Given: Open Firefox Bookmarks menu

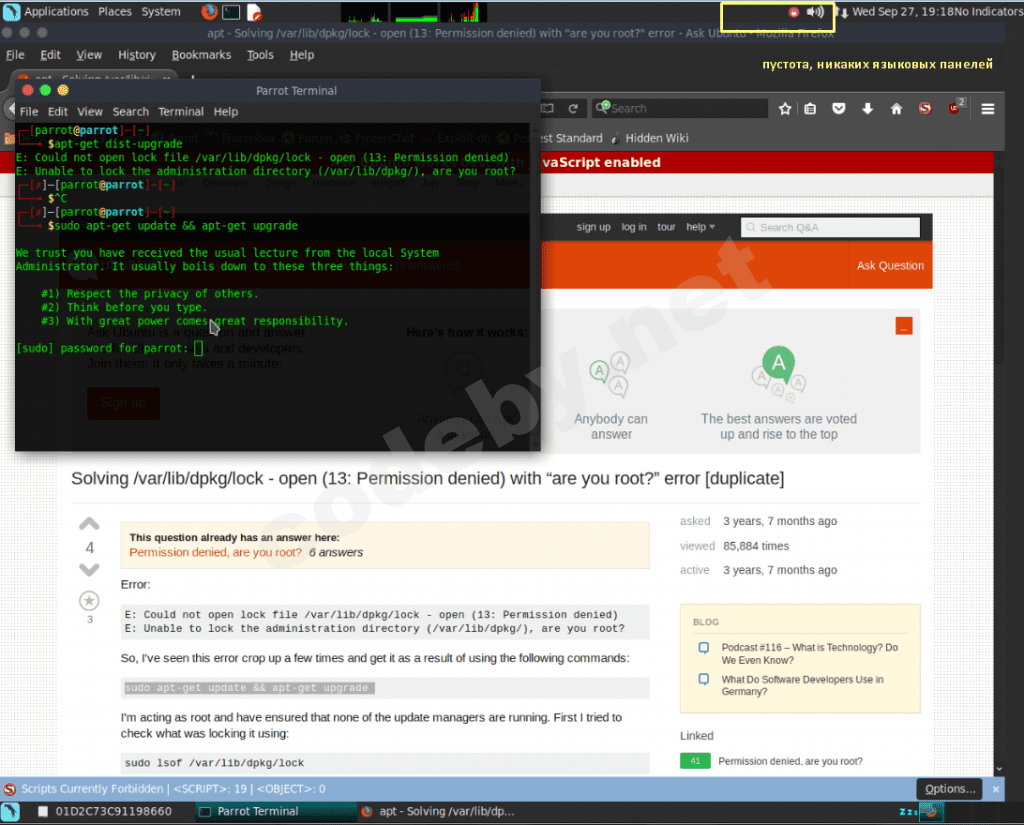Looking at the screenshot, I should 201,55.
